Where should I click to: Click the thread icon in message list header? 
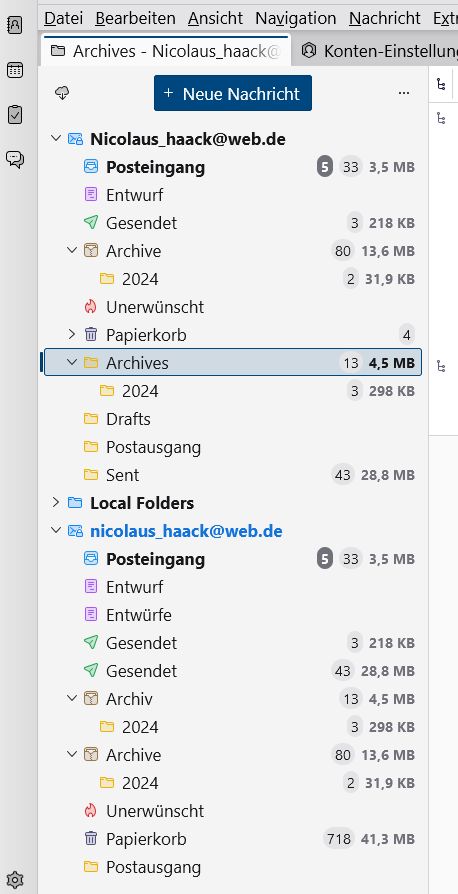tap(440, 85)
